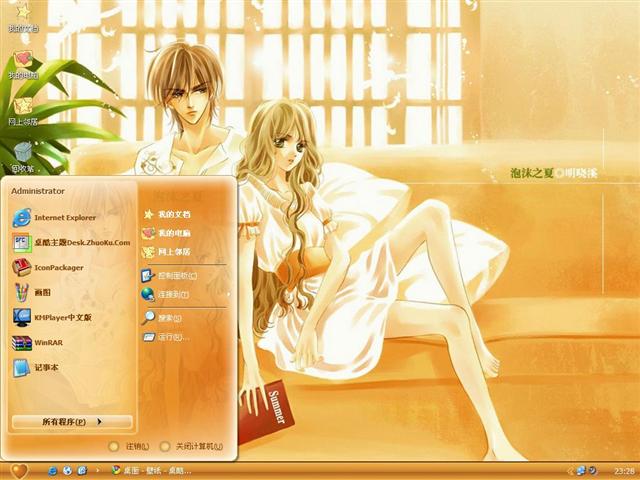Open Network Neighborhood desktop icon
This screenshot has width=640, height=480.
point(23,111)
